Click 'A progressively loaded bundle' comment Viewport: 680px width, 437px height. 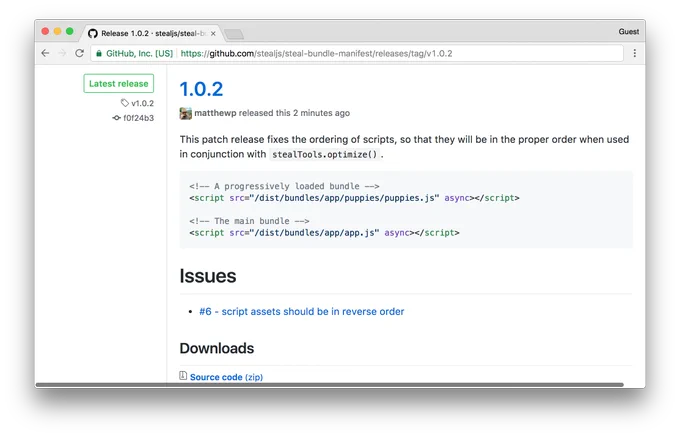coord(284,186)
